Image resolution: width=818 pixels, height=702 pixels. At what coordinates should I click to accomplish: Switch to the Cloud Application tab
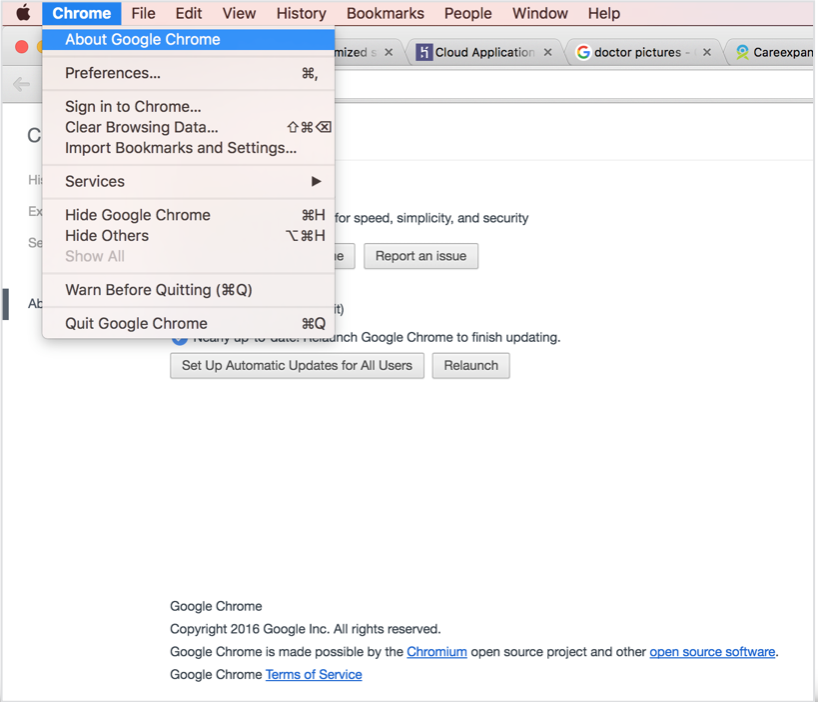pyautogui.click(x=485, y=52)
